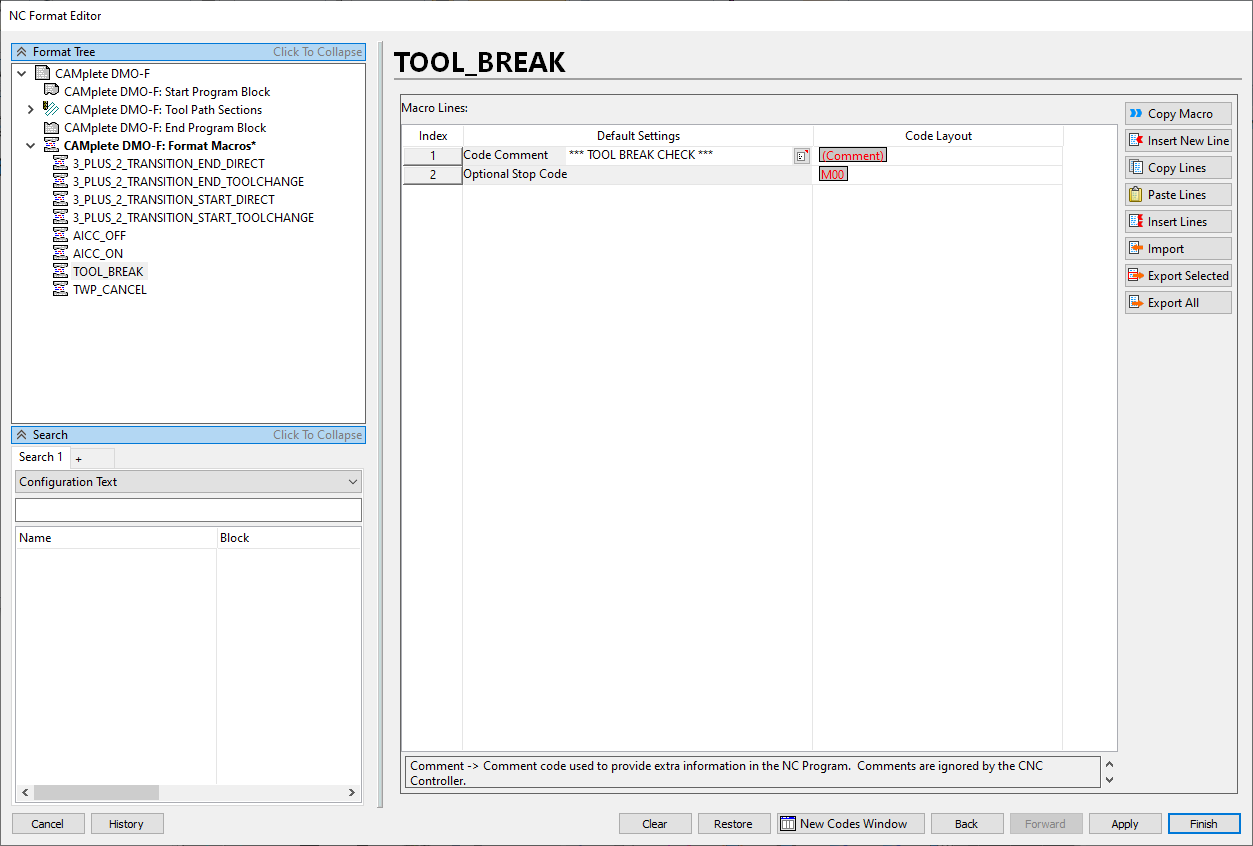The height and width of the screenshot is (846, 1253).
Task: Click the Restore button
Action: [x=734, y=824]
